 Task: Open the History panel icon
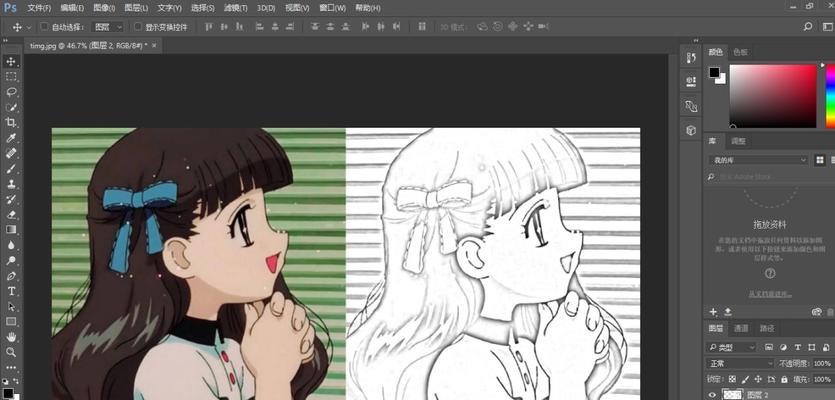coord(691,58)
